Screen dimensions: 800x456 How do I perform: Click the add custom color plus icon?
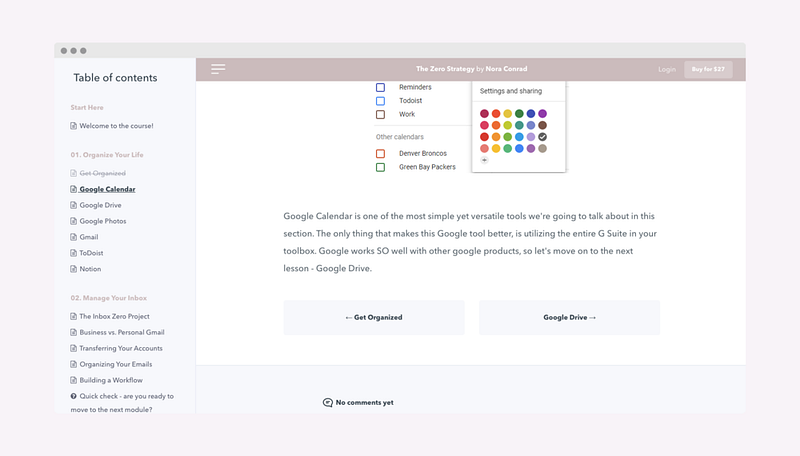[484, 160]
